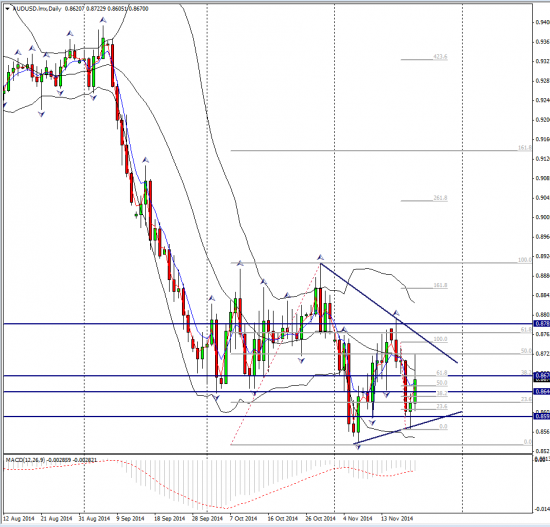Screen dimensions: 550x527
Task: Click the 0.940 price scale label
Action: tap(543, 22)
